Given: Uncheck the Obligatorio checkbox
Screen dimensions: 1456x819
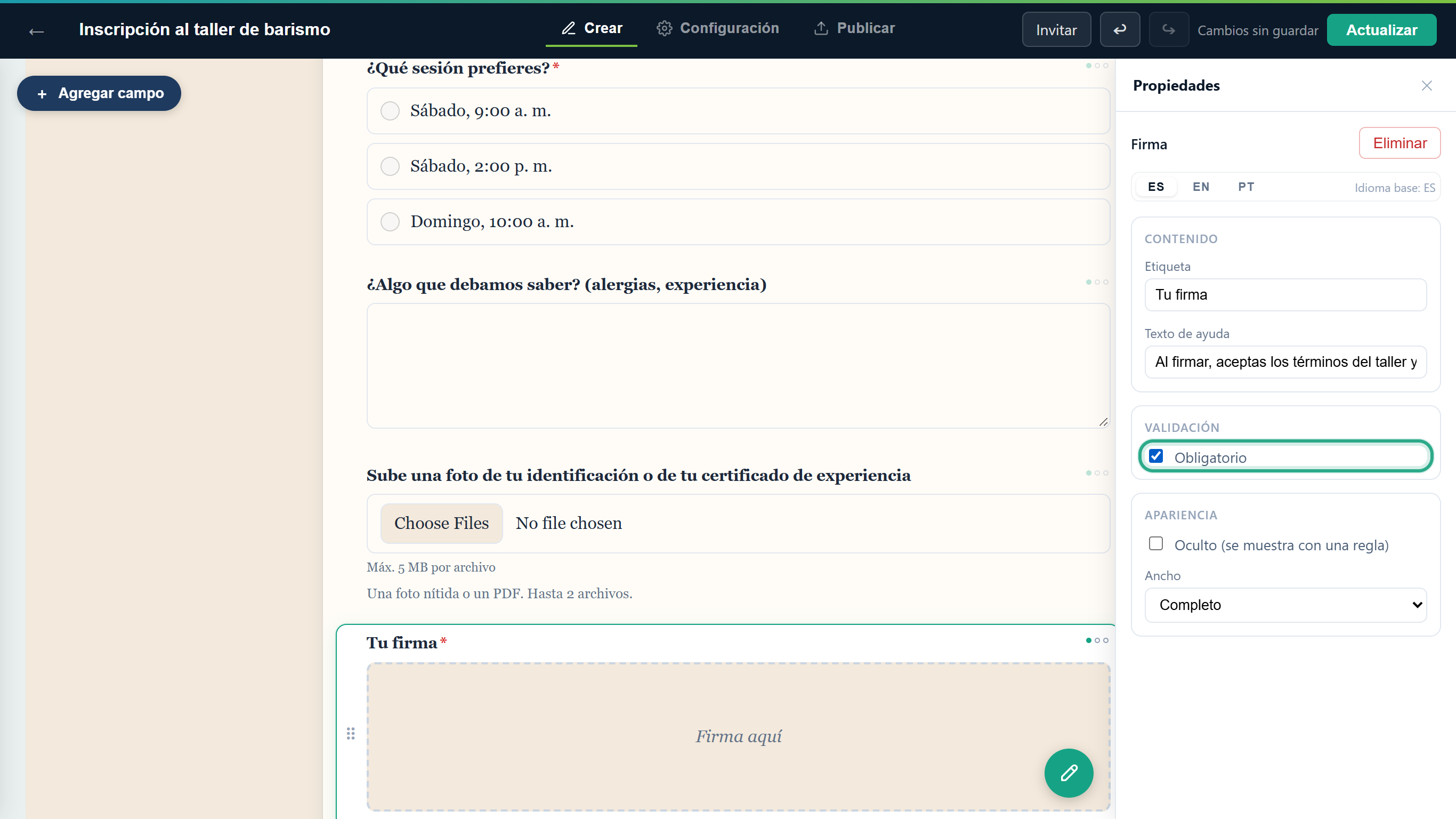Looking at the screenshot, I should coord(1155,456).
